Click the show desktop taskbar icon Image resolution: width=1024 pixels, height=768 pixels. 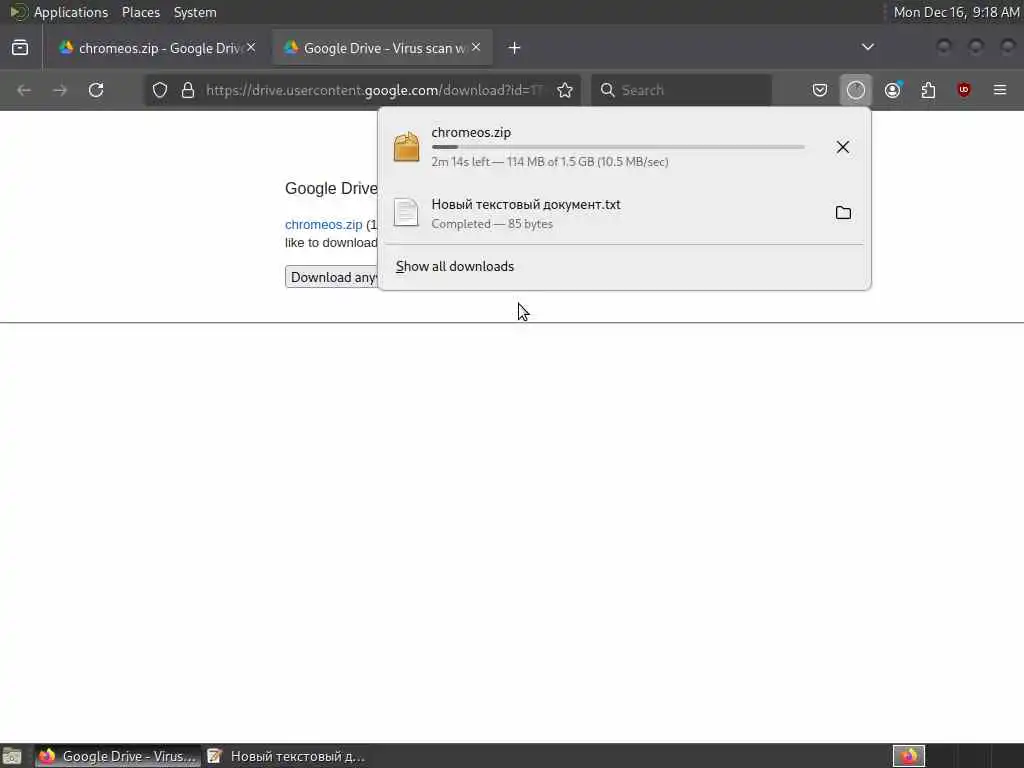(x=12, y=756)
